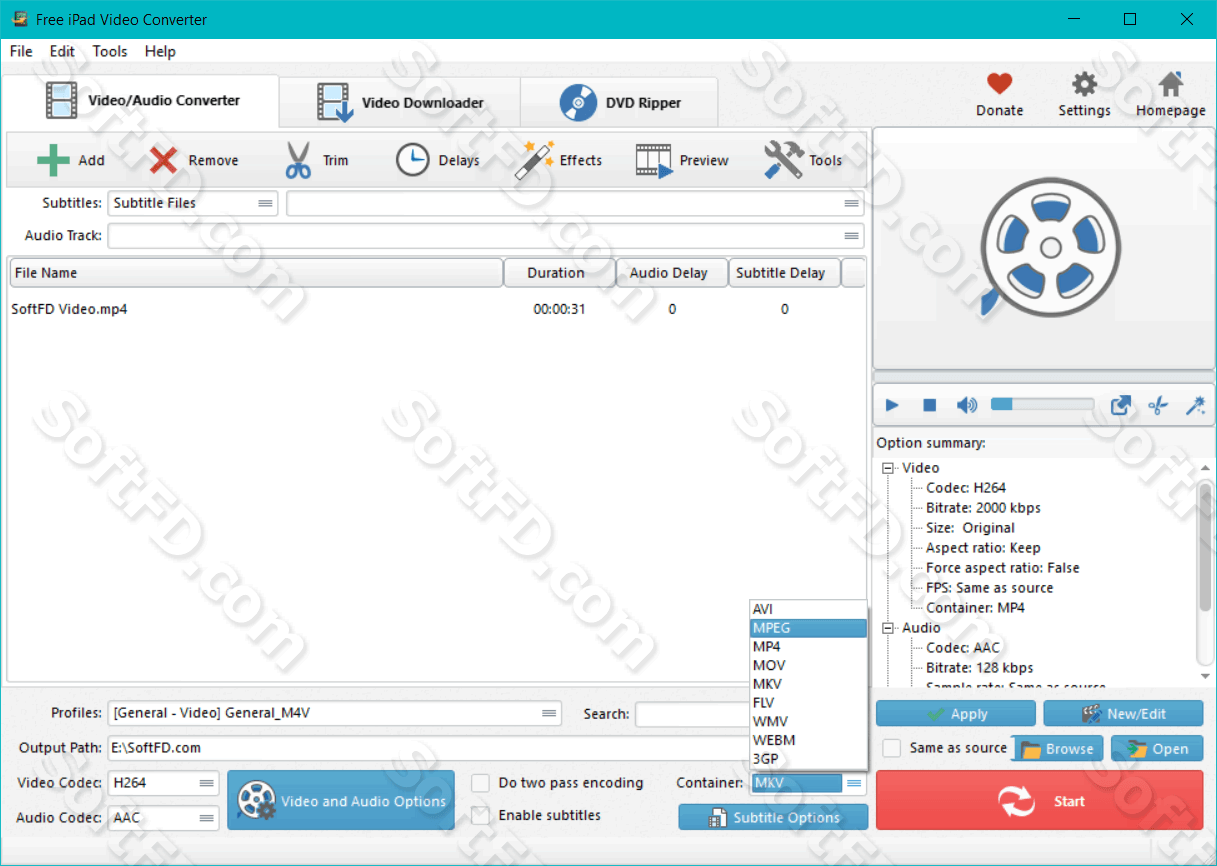The width and height of the screenshot is (1217, 866).
Task: Toggle the Enable subtitles checkbox
Action: point(480,815)
